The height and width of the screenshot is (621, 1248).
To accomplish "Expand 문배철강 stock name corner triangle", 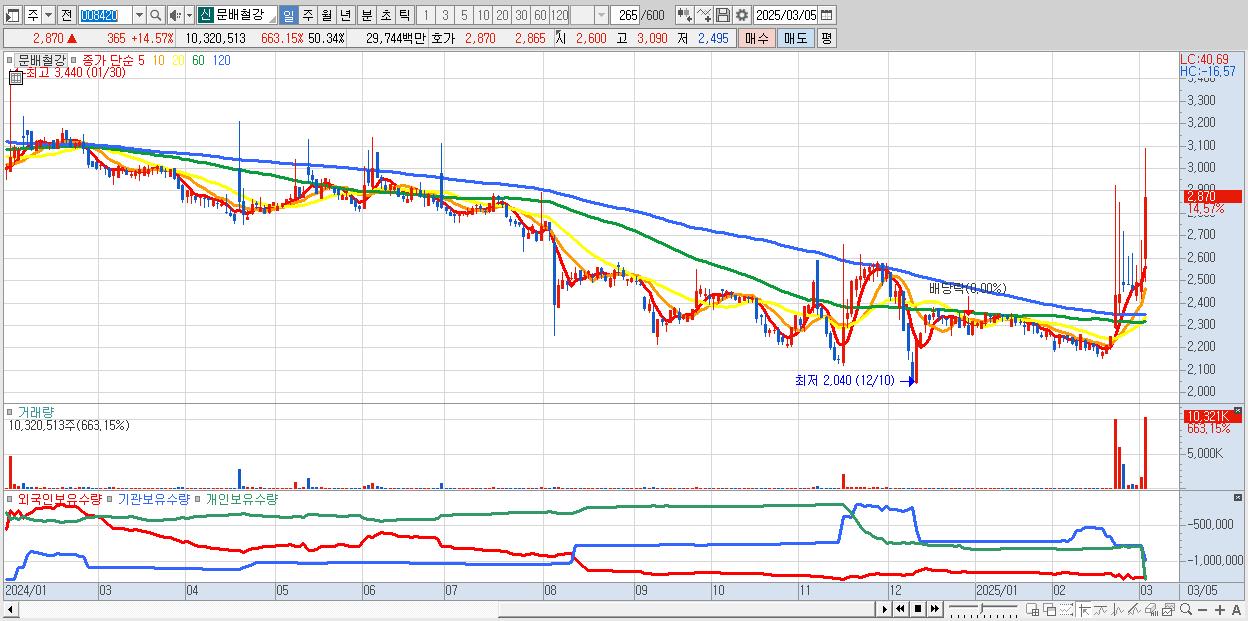I will click(271, 21).
